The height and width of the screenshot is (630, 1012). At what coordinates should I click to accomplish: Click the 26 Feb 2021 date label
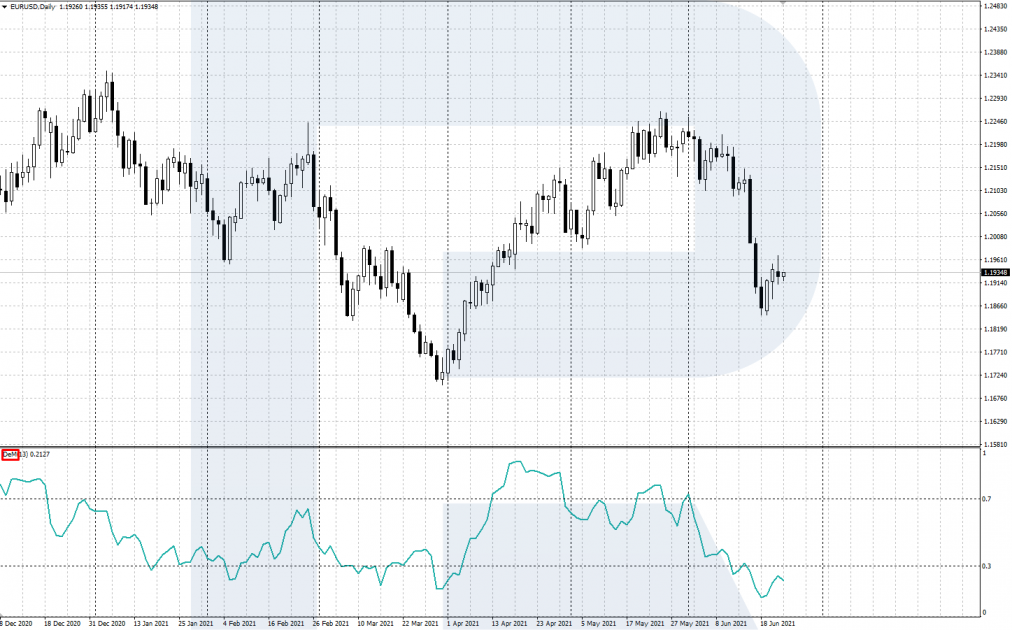330,624
